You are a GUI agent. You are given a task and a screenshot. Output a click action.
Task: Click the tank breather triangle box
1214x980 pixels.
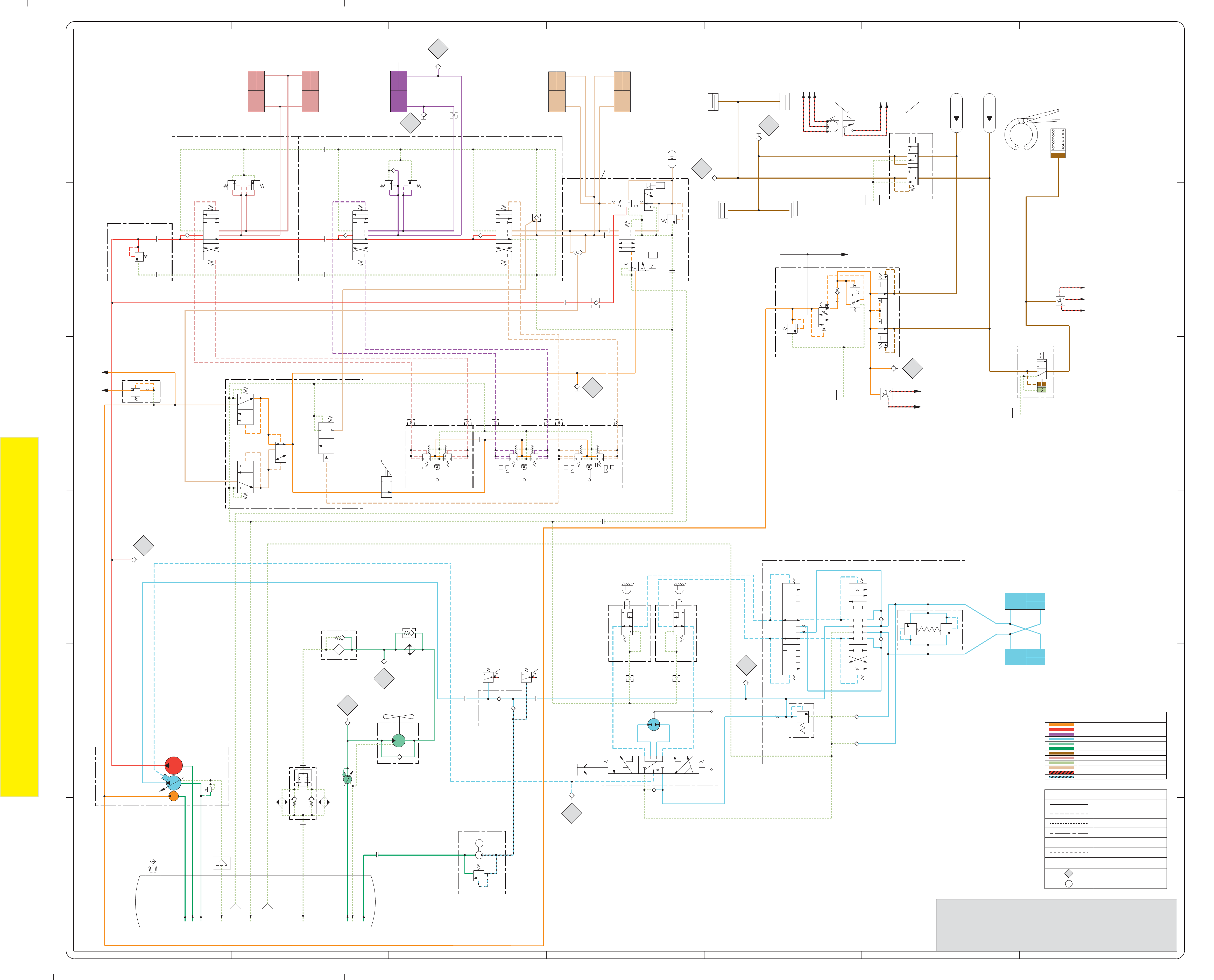click(222, 863)
